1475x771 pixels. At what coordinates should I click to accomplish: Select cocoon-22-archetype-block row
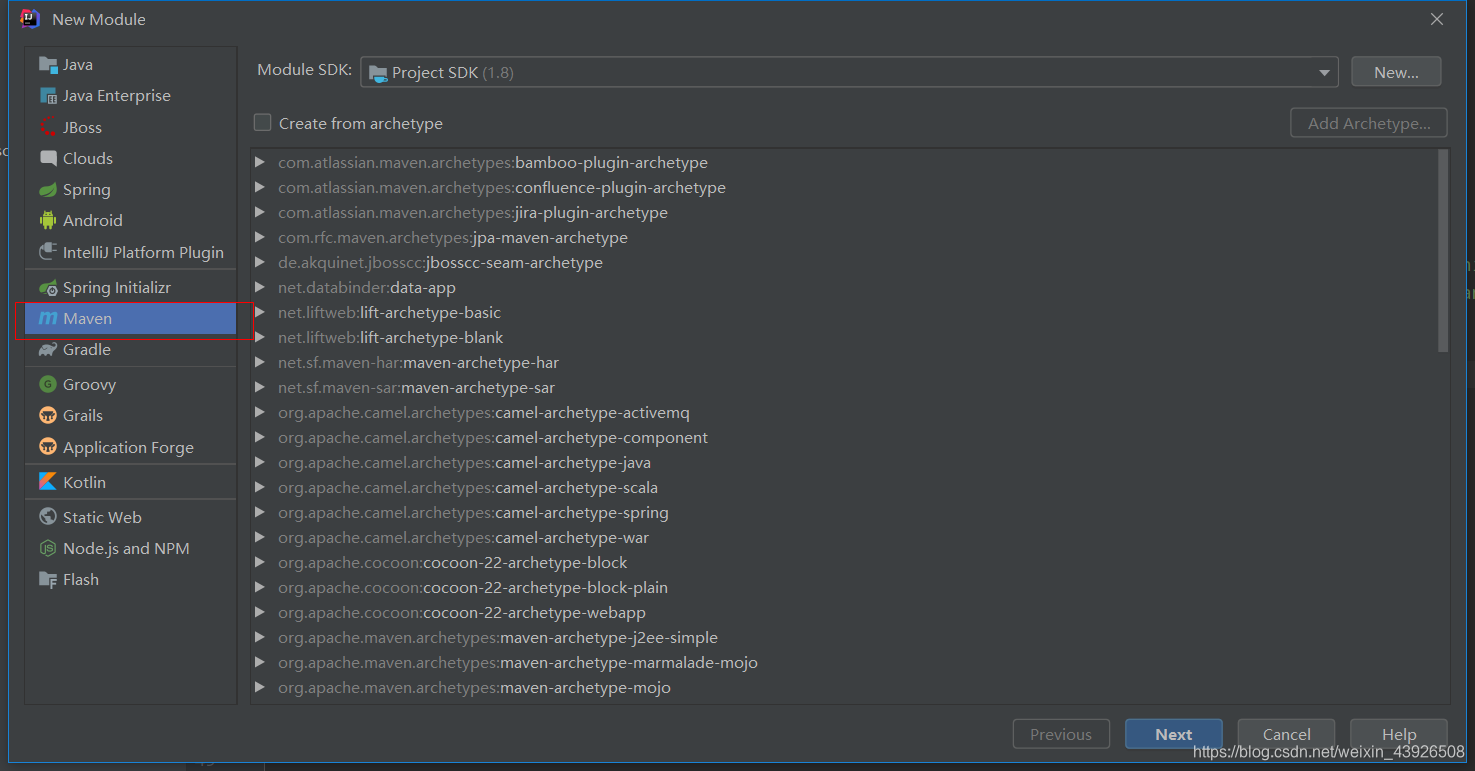click(844, 562)
